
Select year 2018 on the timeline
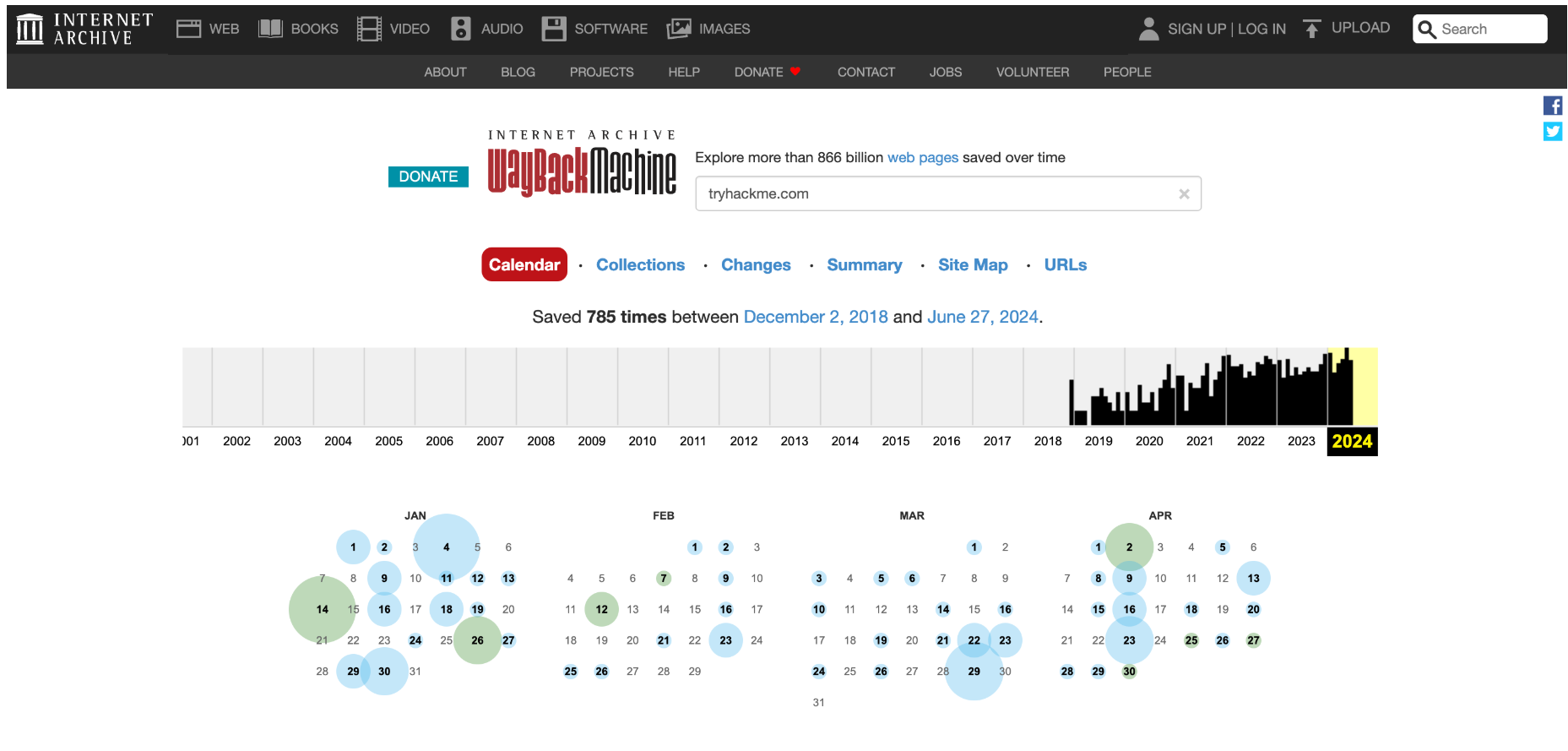tap(1048, 441)
